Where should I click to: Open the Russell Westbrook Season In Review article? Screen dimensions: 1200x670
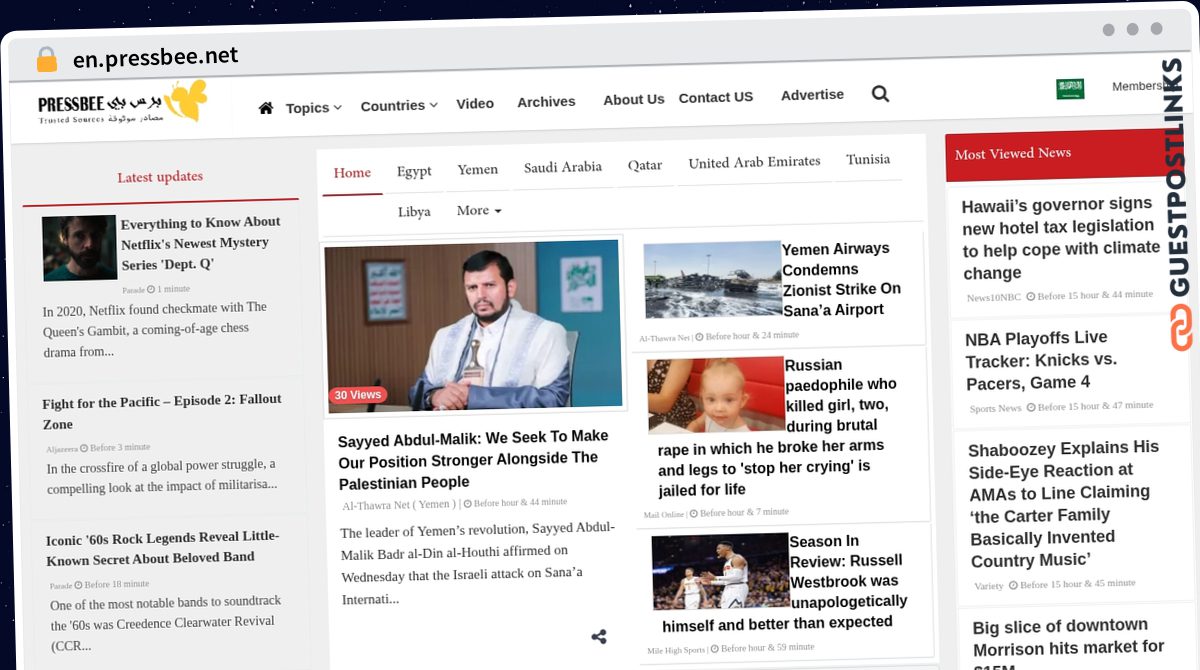[784, 583]
